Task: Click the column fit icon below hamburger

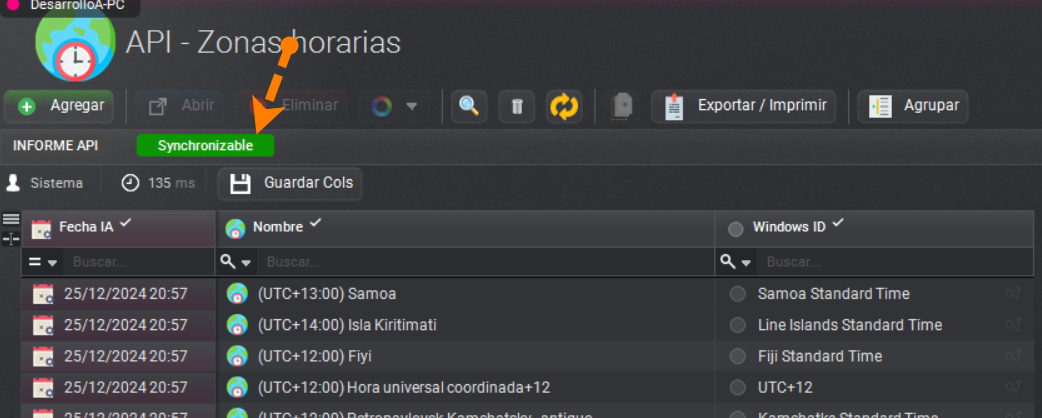Action: point(11,238)
